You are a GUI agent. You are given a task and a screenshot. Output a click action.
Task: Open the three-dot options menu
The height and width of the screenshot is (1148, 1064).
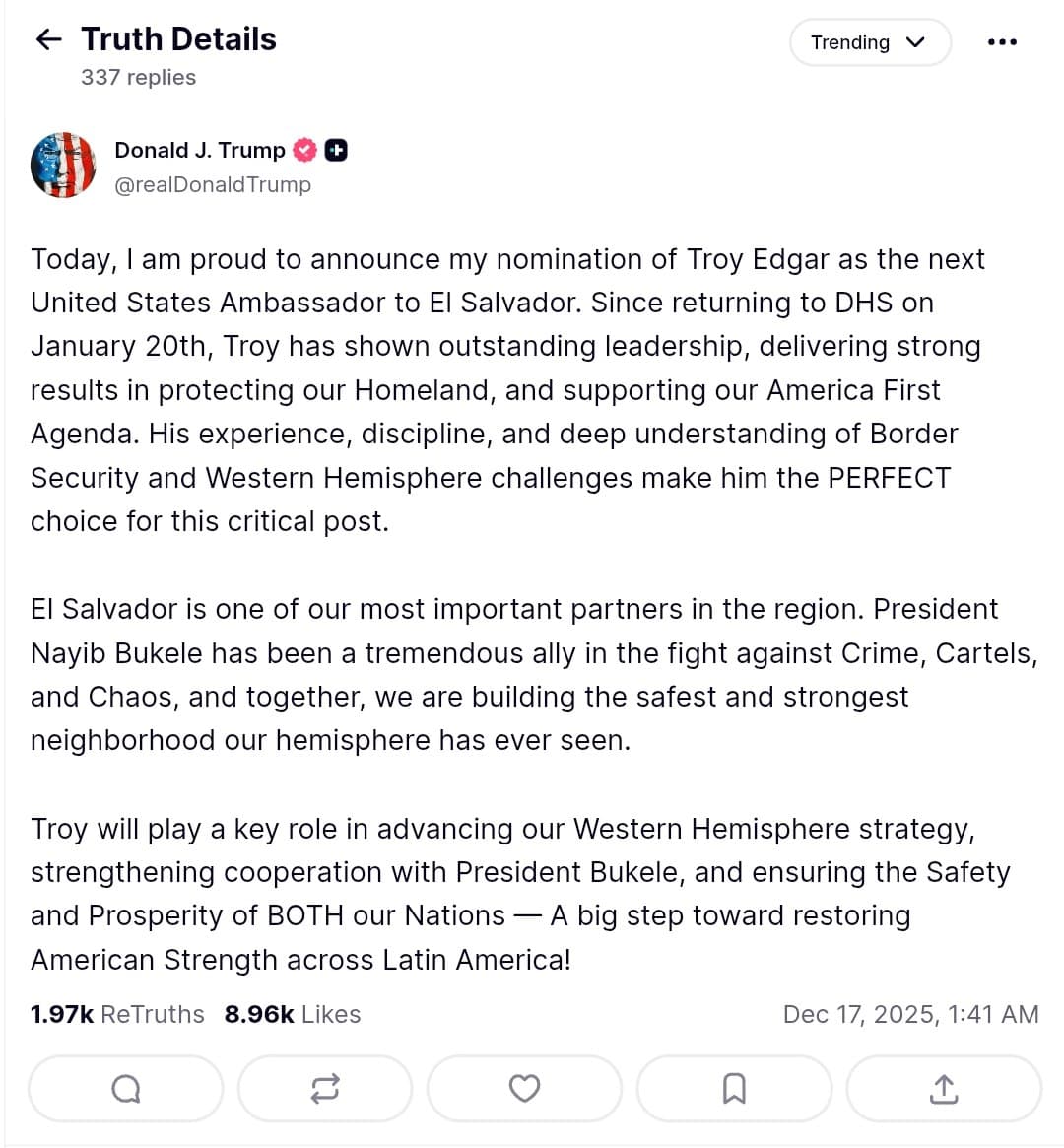pyautogui.click(x=1001, y=41)
